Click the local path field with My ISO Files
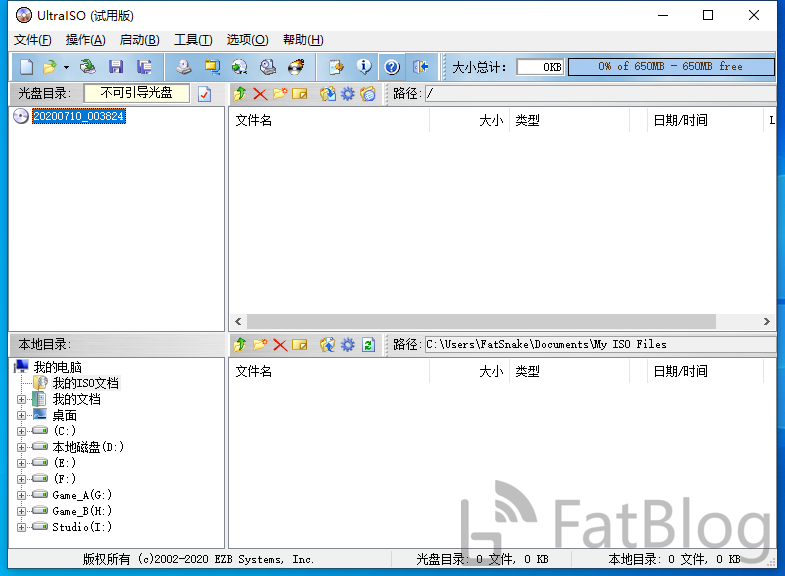The image size is (785, 576). (600, 344)
